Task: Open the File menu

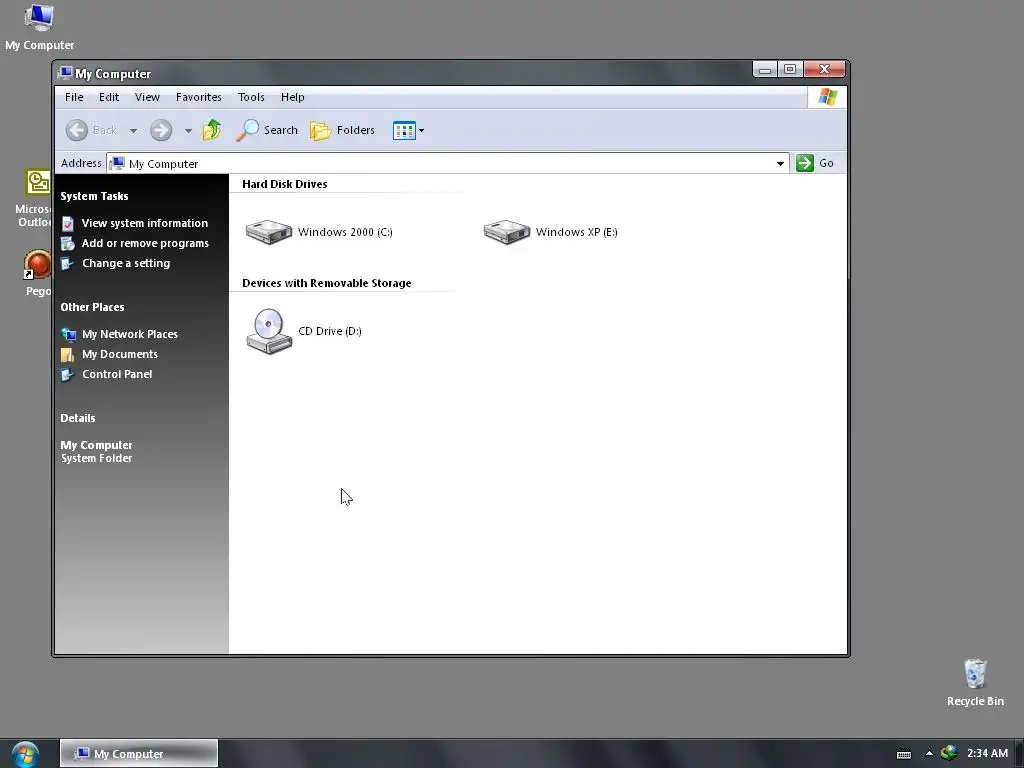Action: (74, 97)
